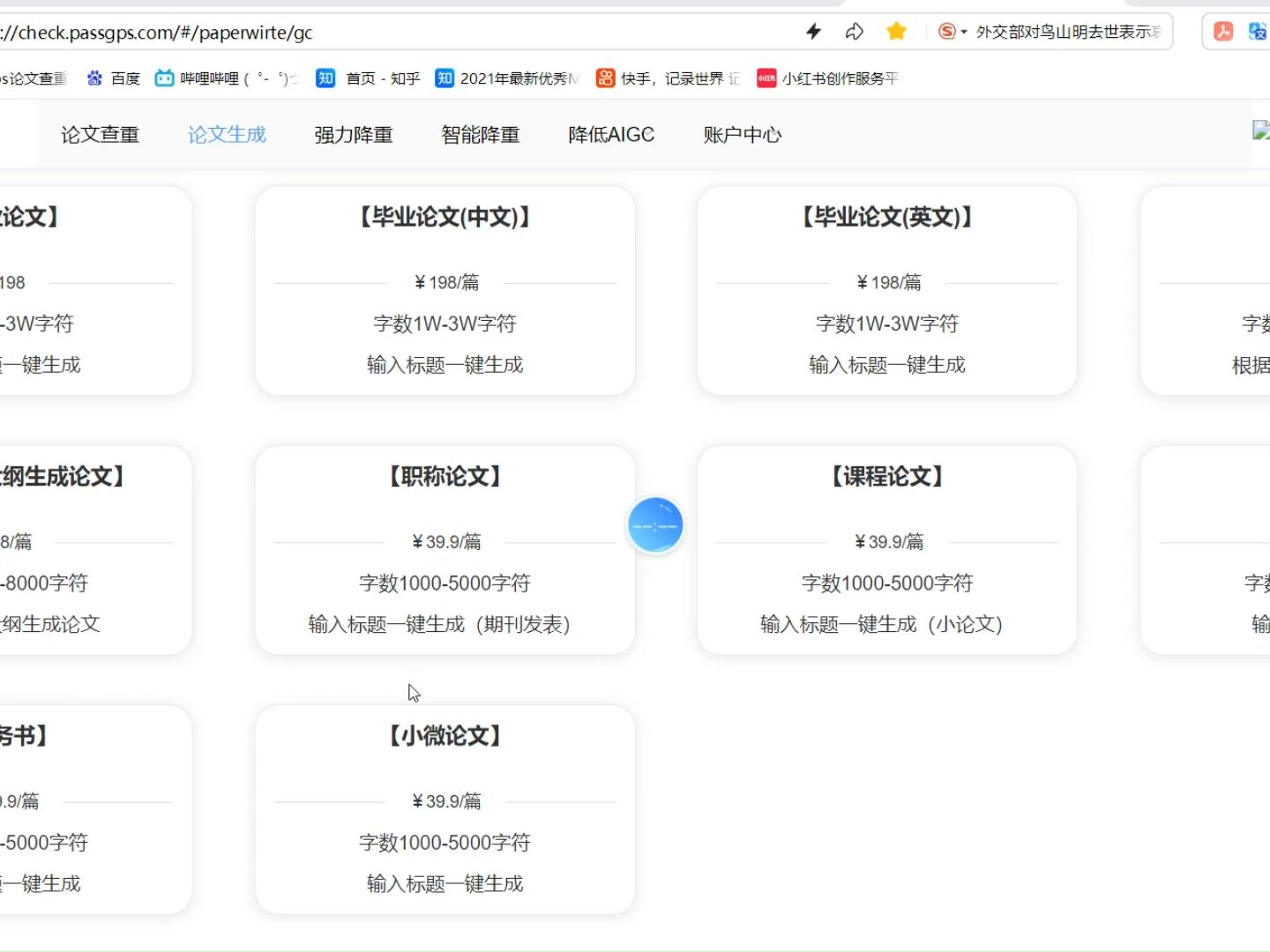
Task: Click the lightning bolt speed-mode icon
Action: (813, 32)
